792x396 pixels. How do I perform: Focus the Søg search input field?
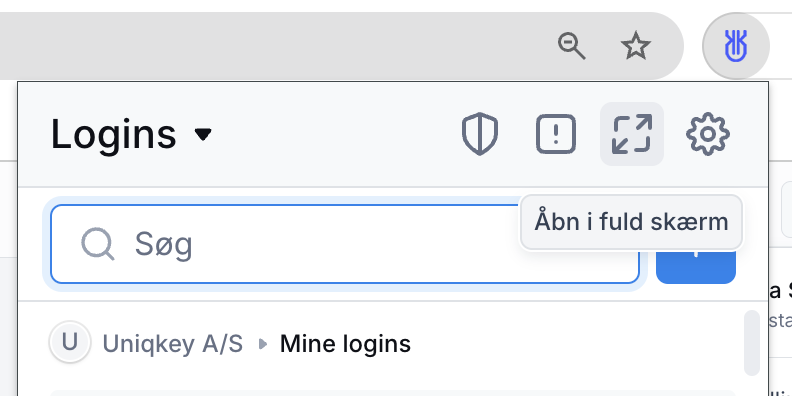(345, 244)
